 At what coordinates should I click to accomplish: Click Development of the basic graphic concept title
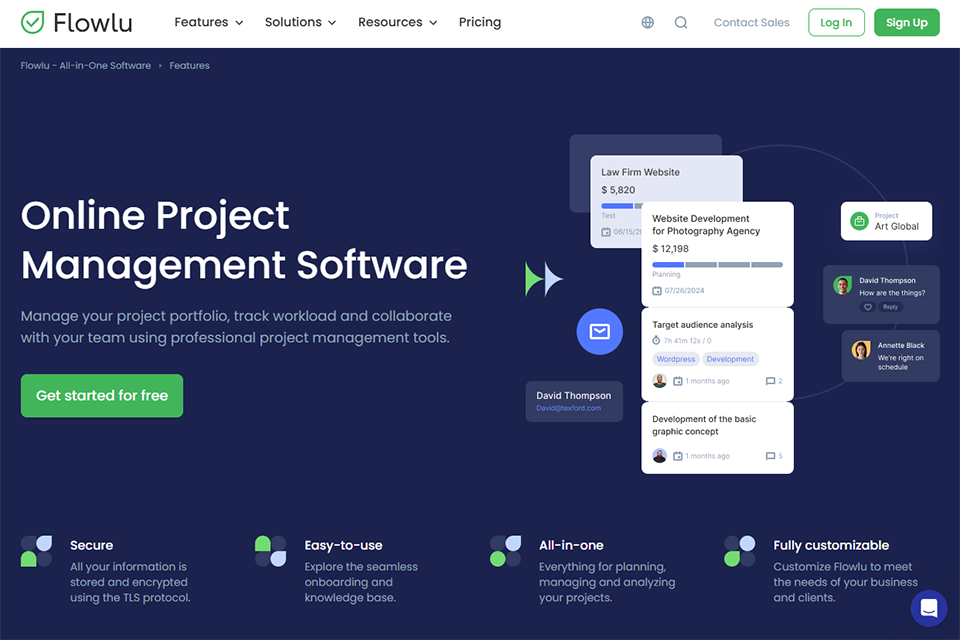704,425
